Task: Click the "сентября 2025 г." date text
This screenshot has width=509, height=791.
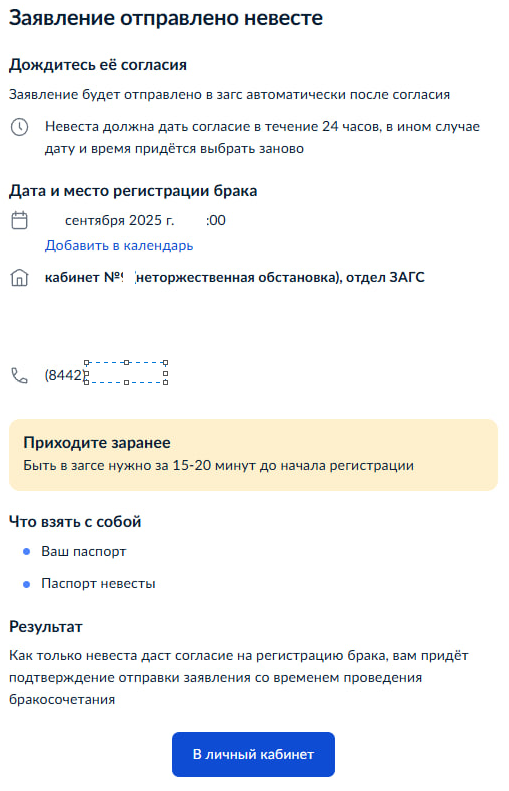Action: pos(120,220)
